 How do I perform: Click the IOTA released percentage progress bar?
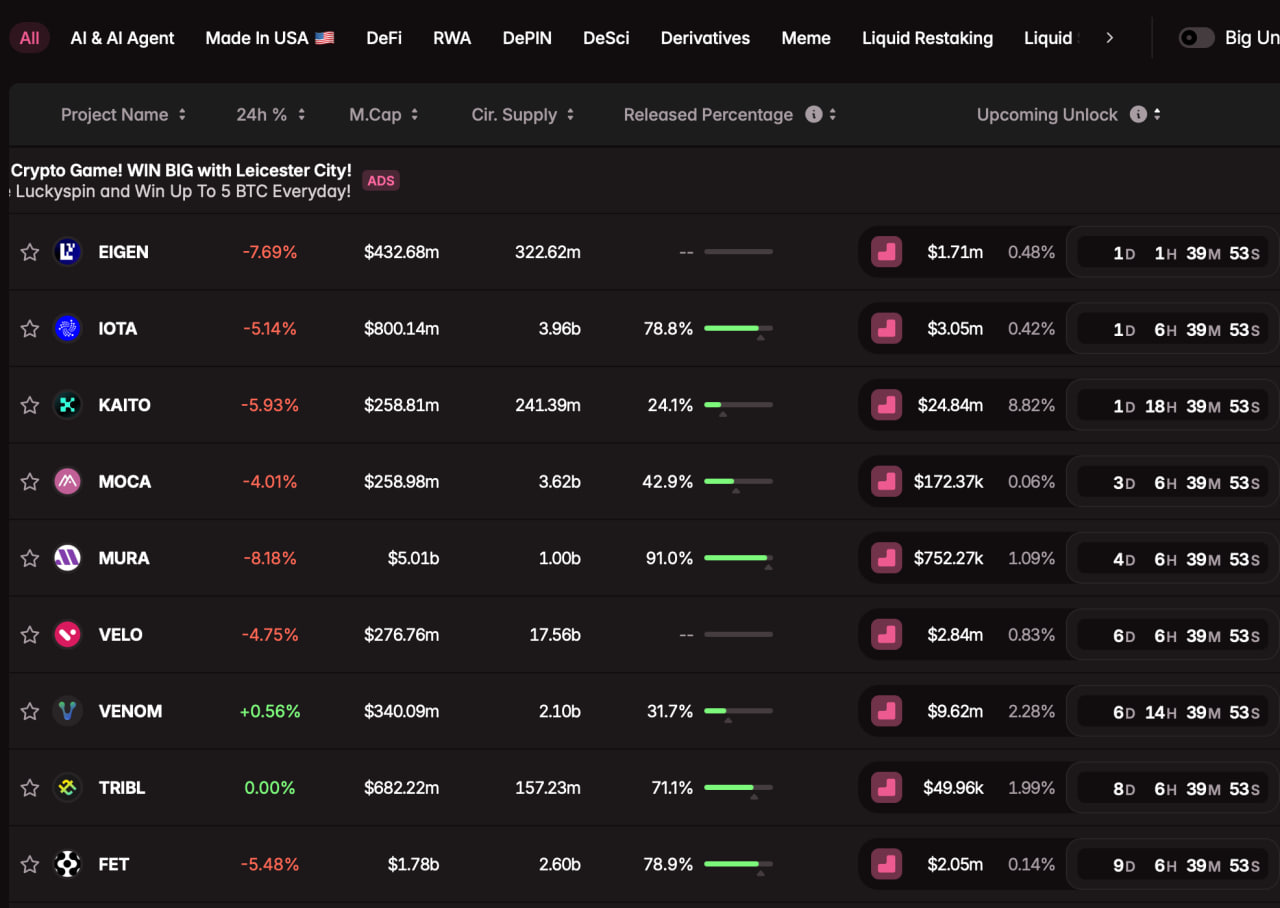(738, 328)
